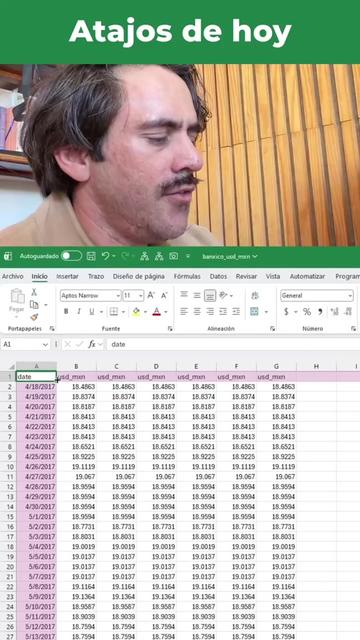This screenshot has height=640, width=360.
Task: Click the Align Top icon
Action: tap(184, 295)
